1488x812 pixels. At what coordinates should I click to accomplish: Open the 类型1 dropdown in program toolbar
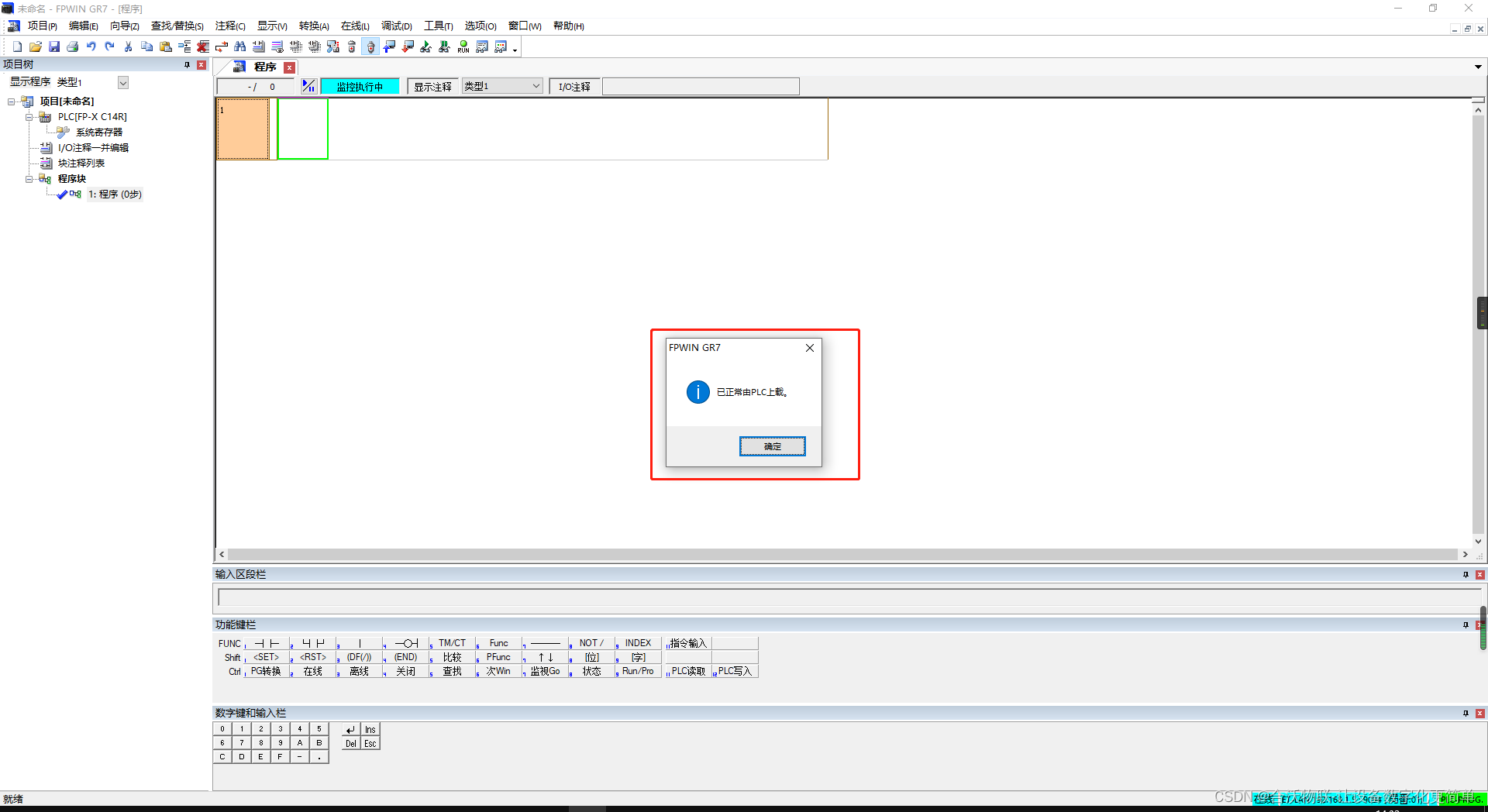pyautogui.click(x=502, y=86)
